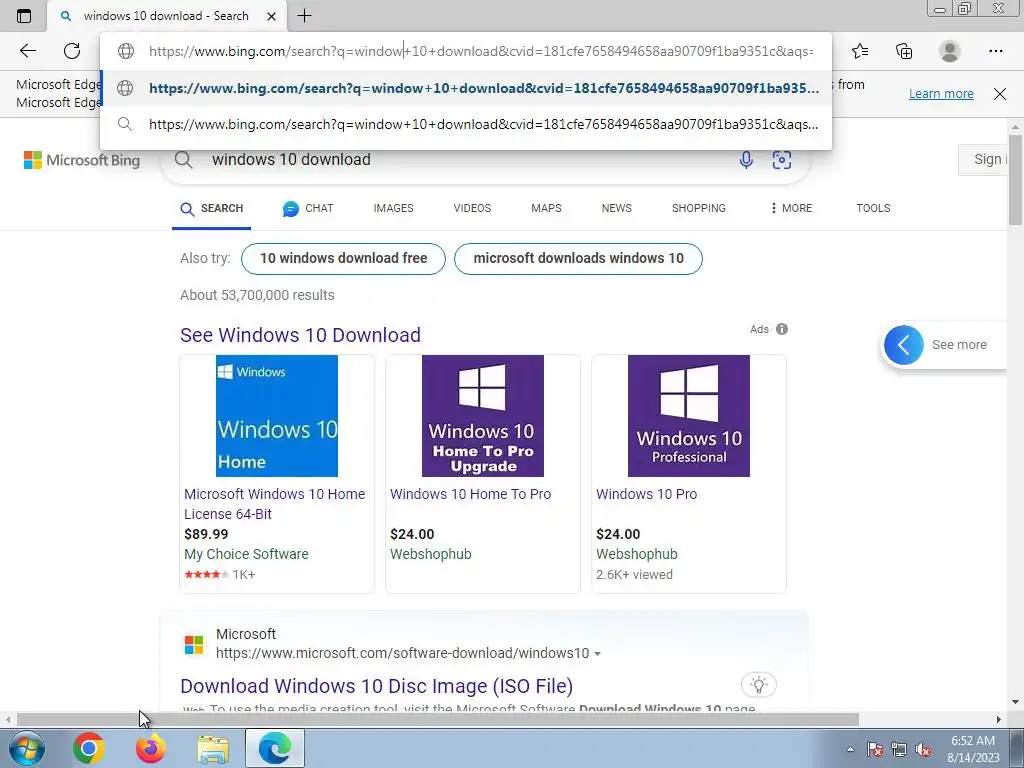The image size is (1024, 768).
Task: Try 'microsoft downloads windows 10' suggestion
Action: (x=578, y=259)
